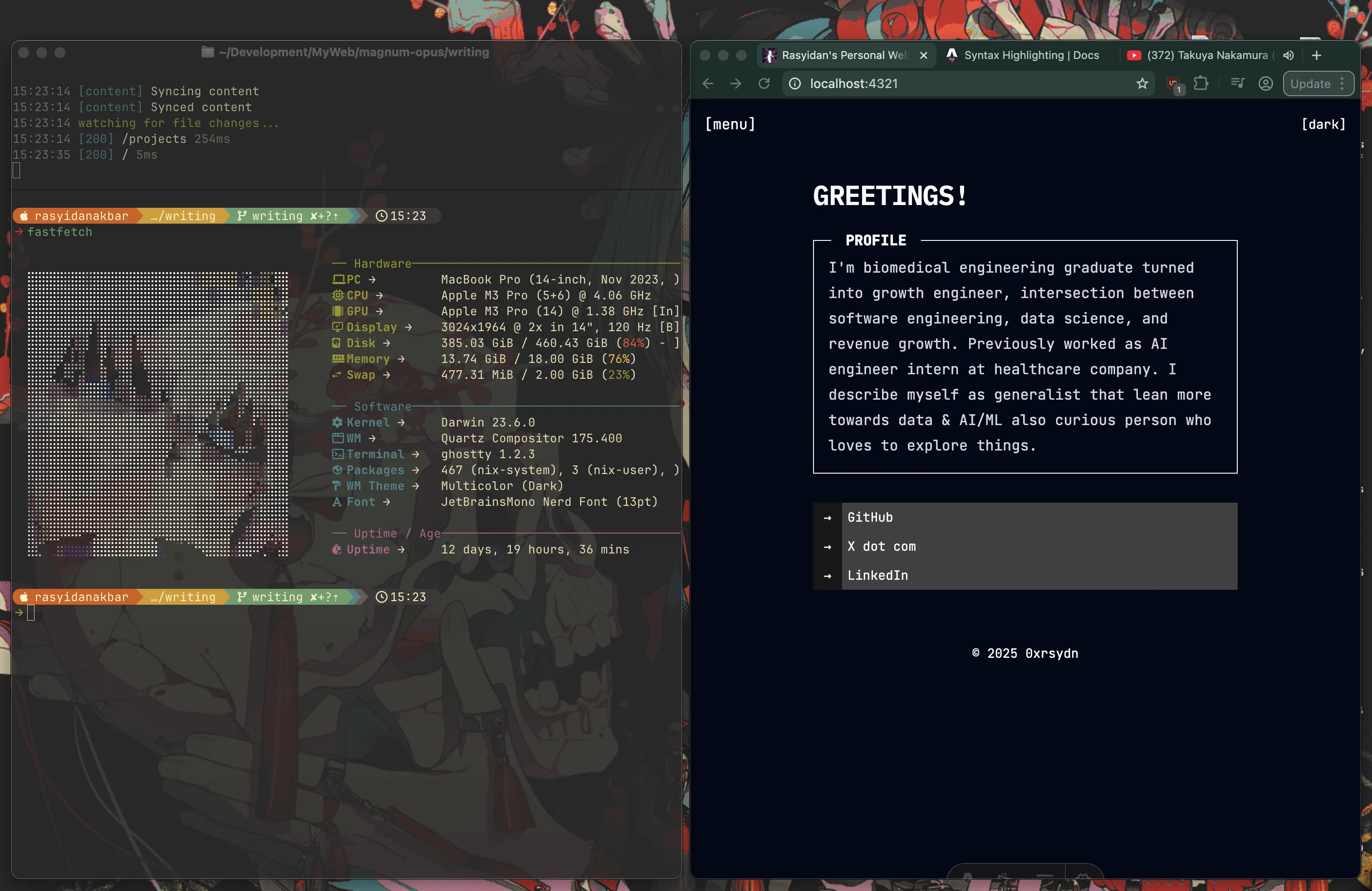Open the [menu] navigation on the webpage
The width and height of the screenshot is (1372, 891).
click(x=730, y=124)
